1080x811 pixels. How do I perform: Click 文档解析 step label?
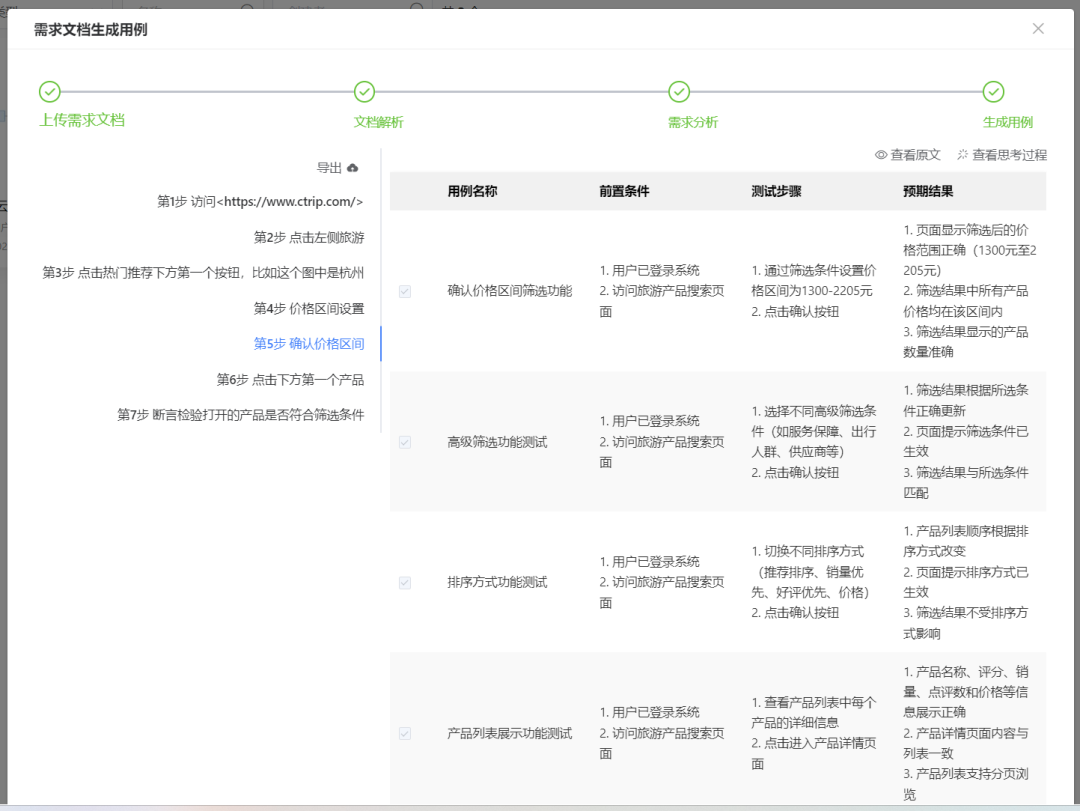point(379,122)
